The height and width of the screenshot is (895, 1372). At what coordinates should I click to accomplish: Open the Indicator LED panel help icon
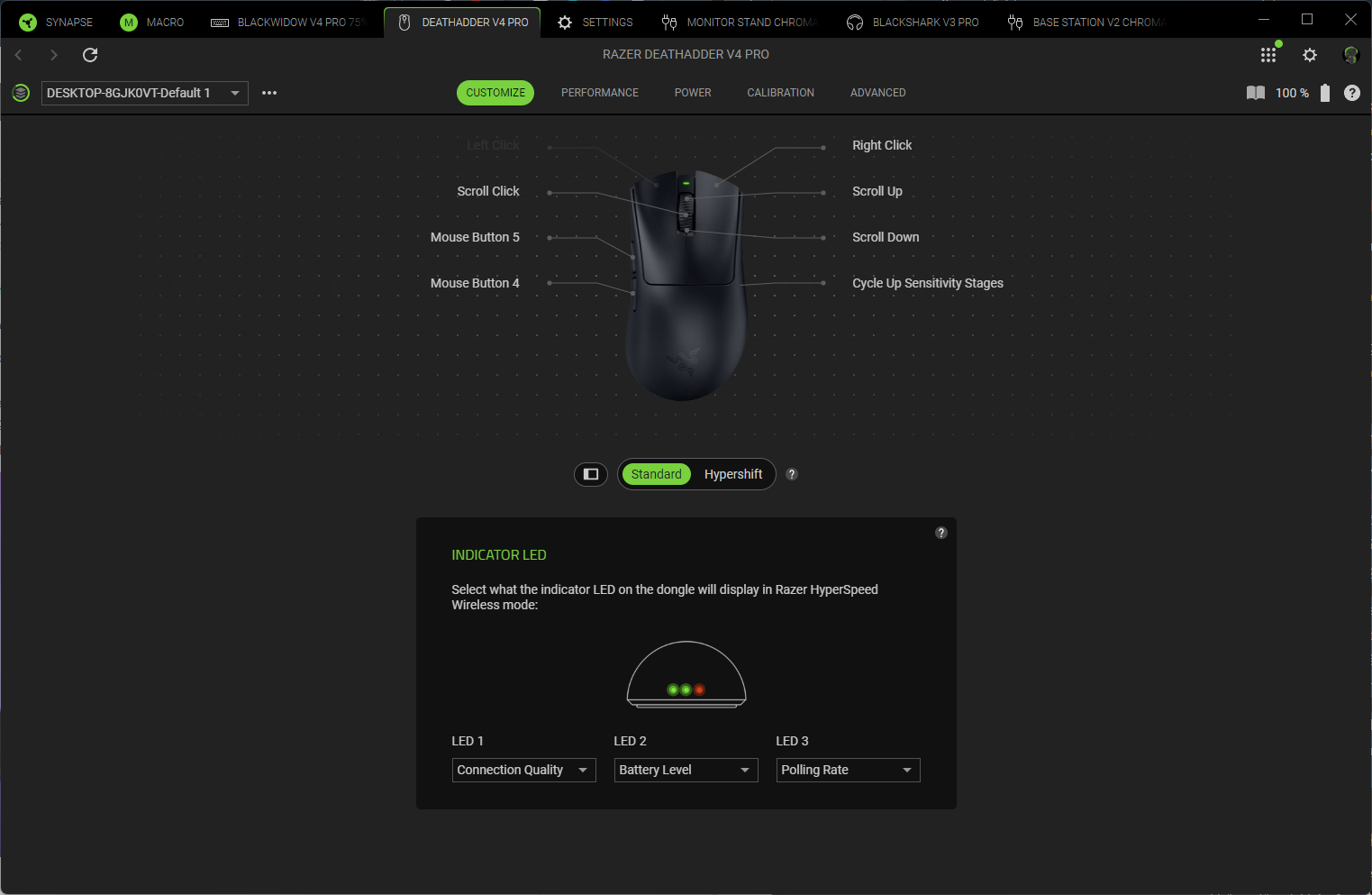click(941, 533)
